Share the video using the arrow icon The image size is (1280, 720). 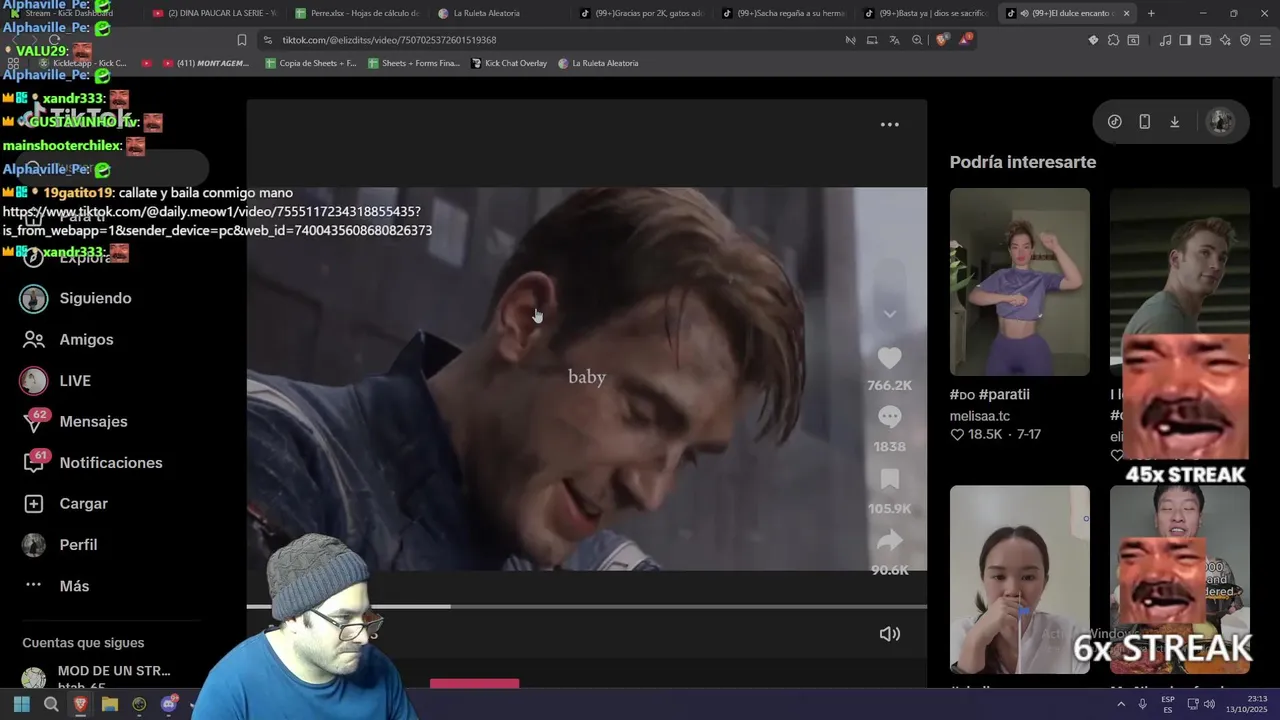click(889, 541)
